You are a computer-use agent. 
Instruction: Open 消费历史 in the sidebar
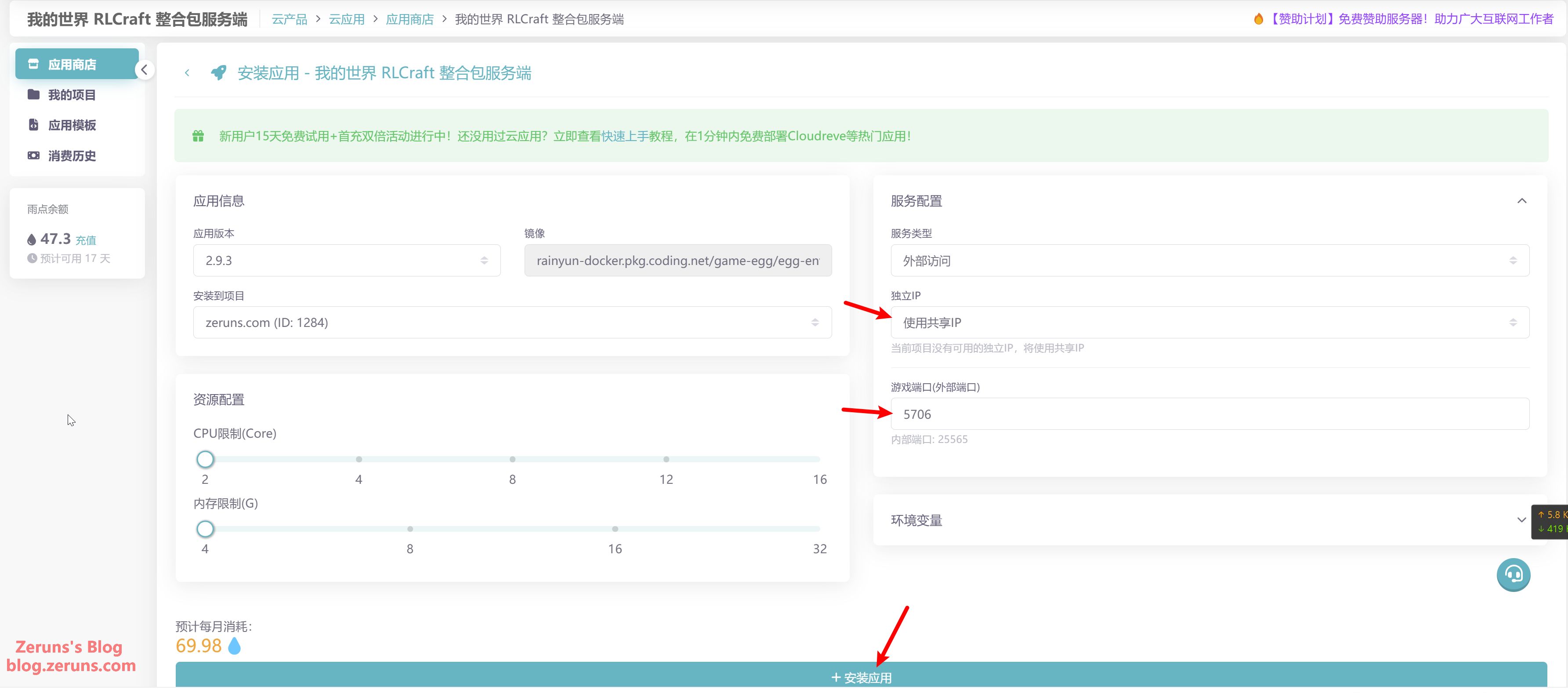click(x=72, y=156)
